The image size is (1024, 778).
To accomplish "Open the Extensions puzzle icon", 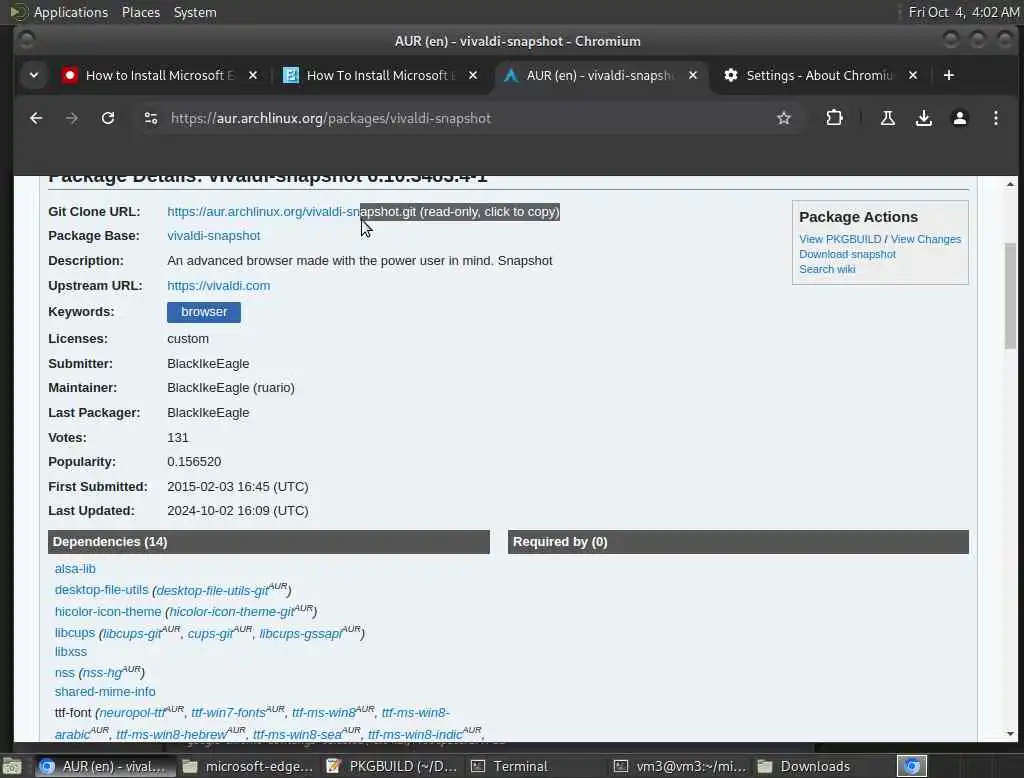I will [x=834, y=118].
